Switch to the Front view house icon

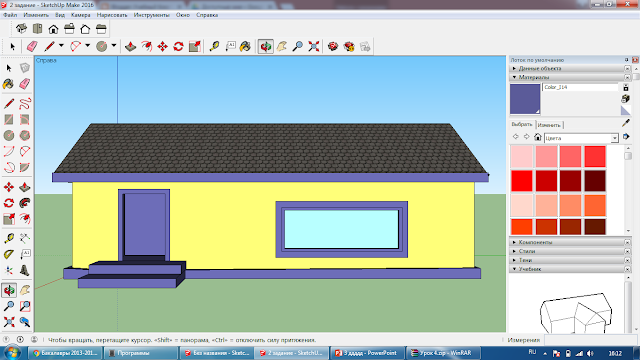53,29
